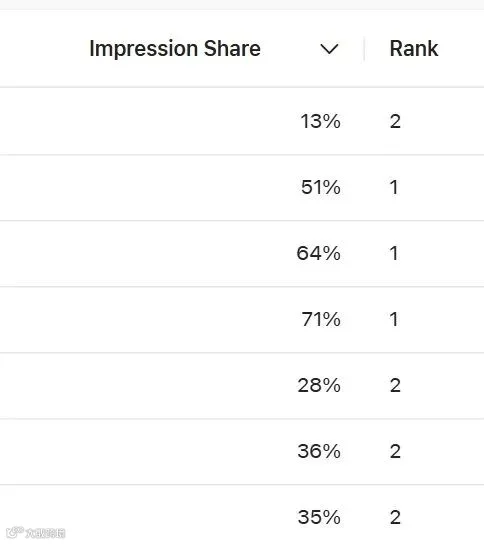Click rank 1 in the 71% row

click(x=393, y=319)
